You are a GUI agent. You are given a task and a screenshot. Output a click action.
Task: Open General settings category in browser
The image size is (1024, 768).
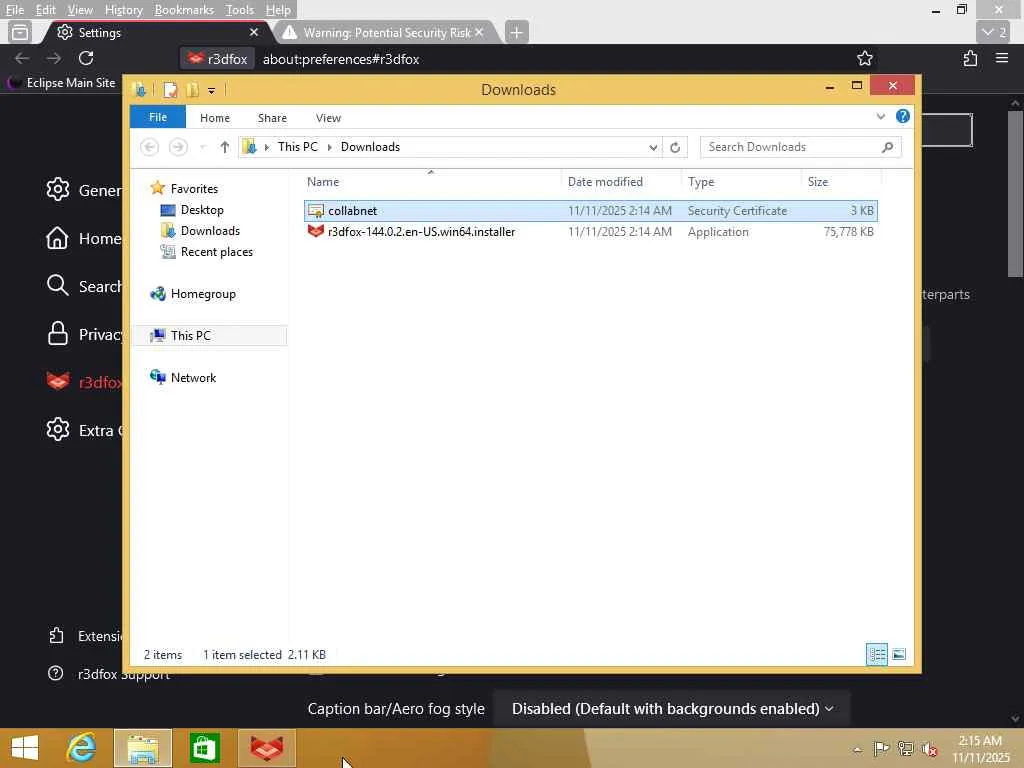84,190
